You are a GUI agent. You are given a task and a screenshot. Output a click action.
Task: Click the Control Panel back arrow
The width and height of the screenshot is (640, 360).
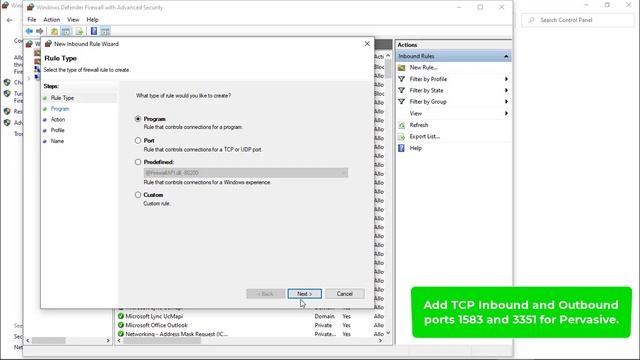pos(9,20)
